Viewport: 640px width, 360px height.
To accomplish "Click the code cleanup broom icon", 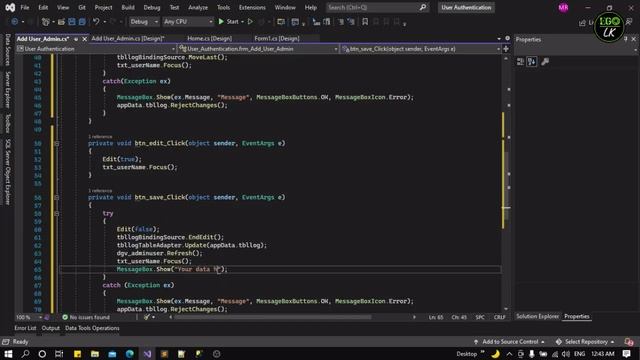I will [x=147, y=317].
